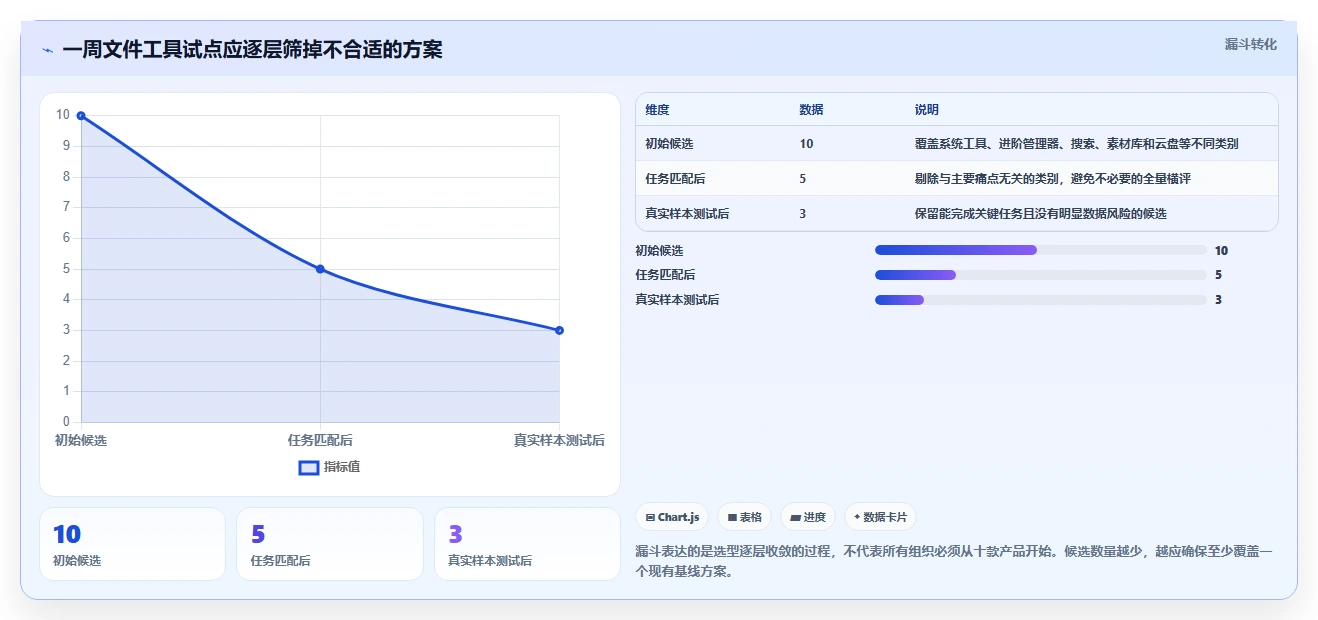Click the 进度 tag
This screenshot has width=1318, height=620.
[808, 517]
